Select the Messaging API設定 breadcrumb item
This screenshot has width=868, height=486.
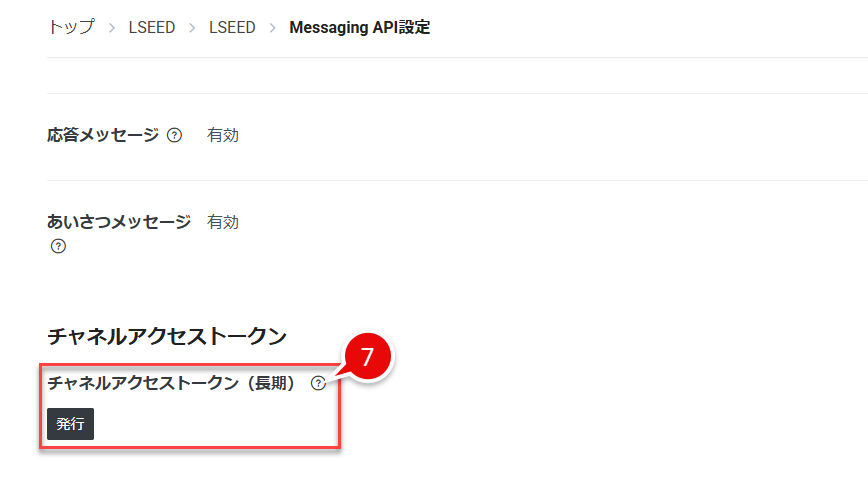pos(359,28)
